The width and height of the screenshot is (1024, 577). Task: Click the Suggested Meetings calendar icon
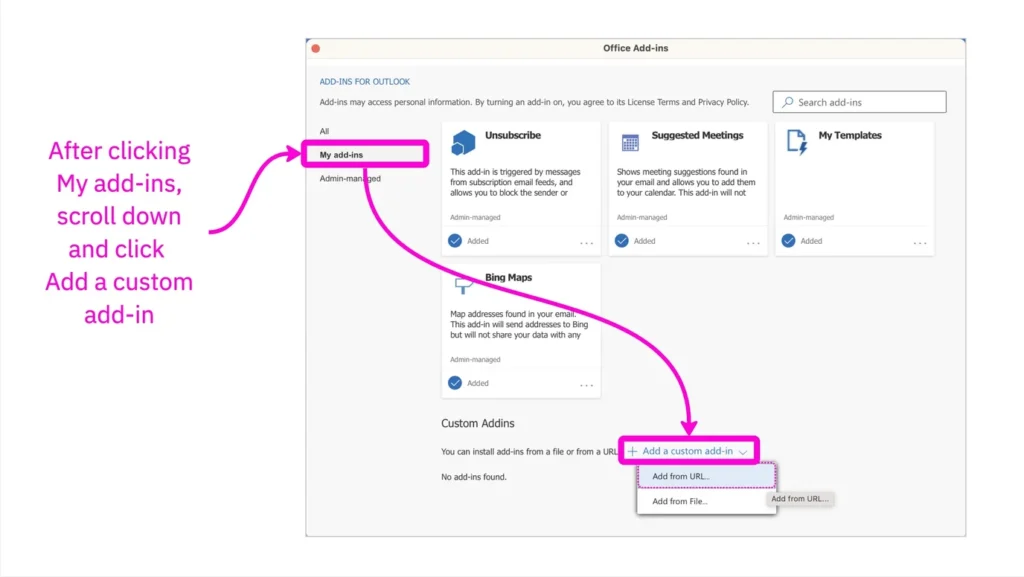coord(630,142)
